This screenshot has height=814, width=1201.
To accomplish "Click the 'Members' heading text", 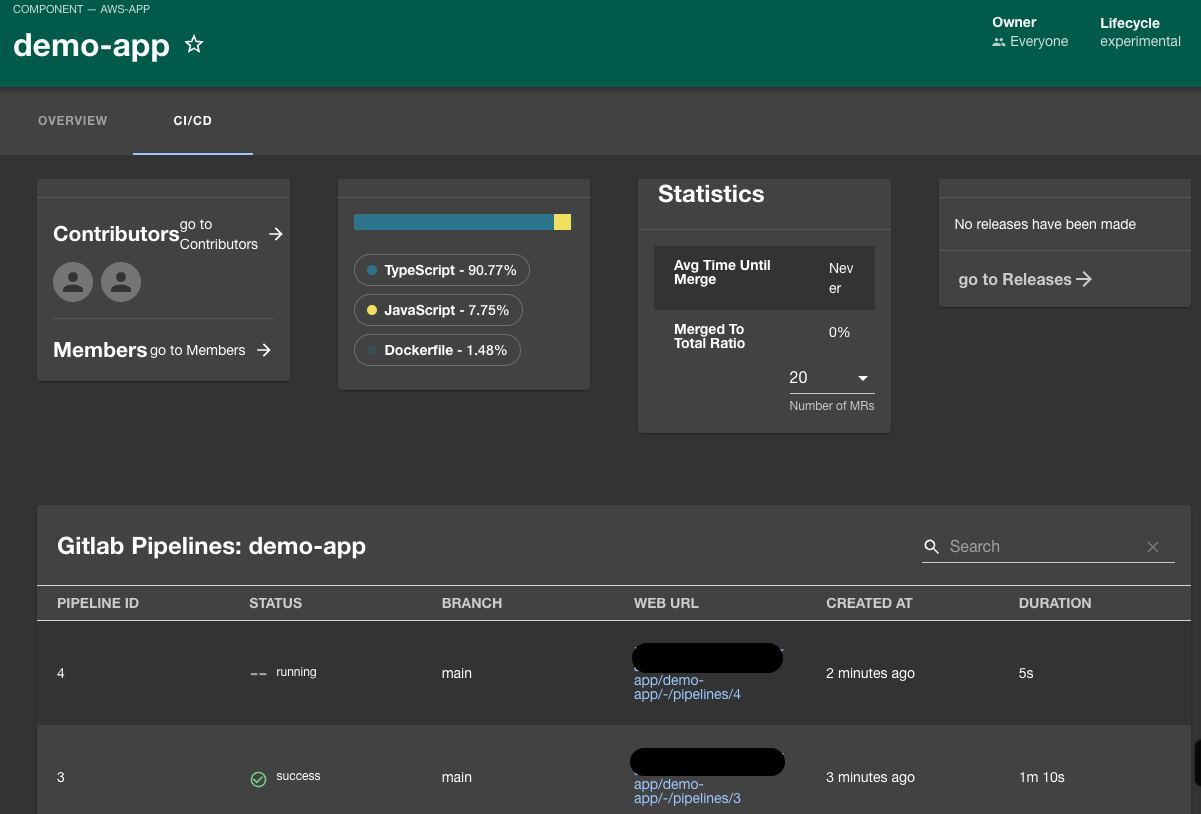I will (x=100, y=350).
